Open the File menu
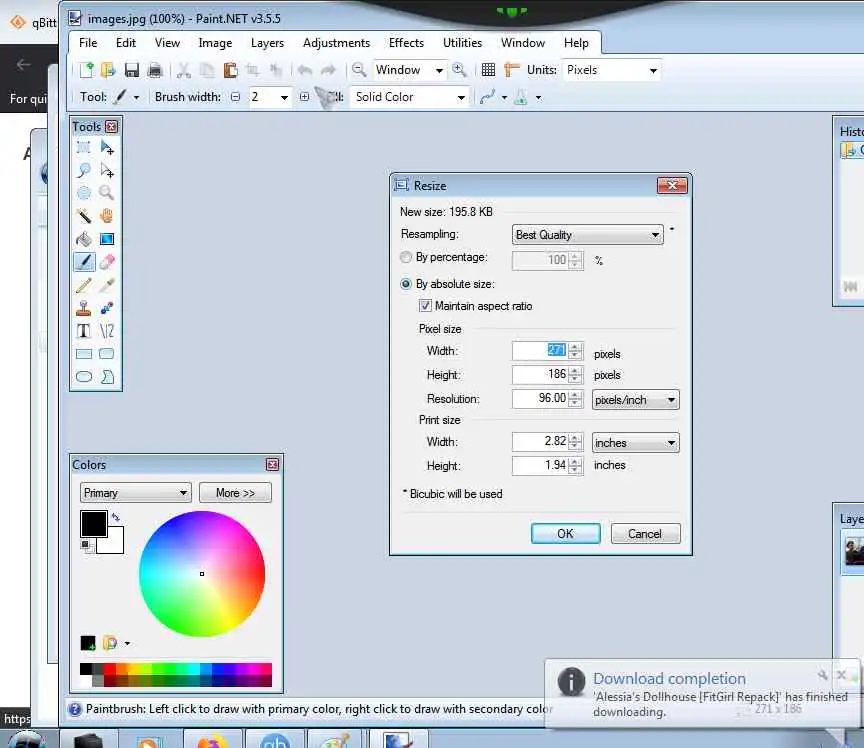This screenshot has width=864, height=748. pyautogui.click(x=88, y=43)
